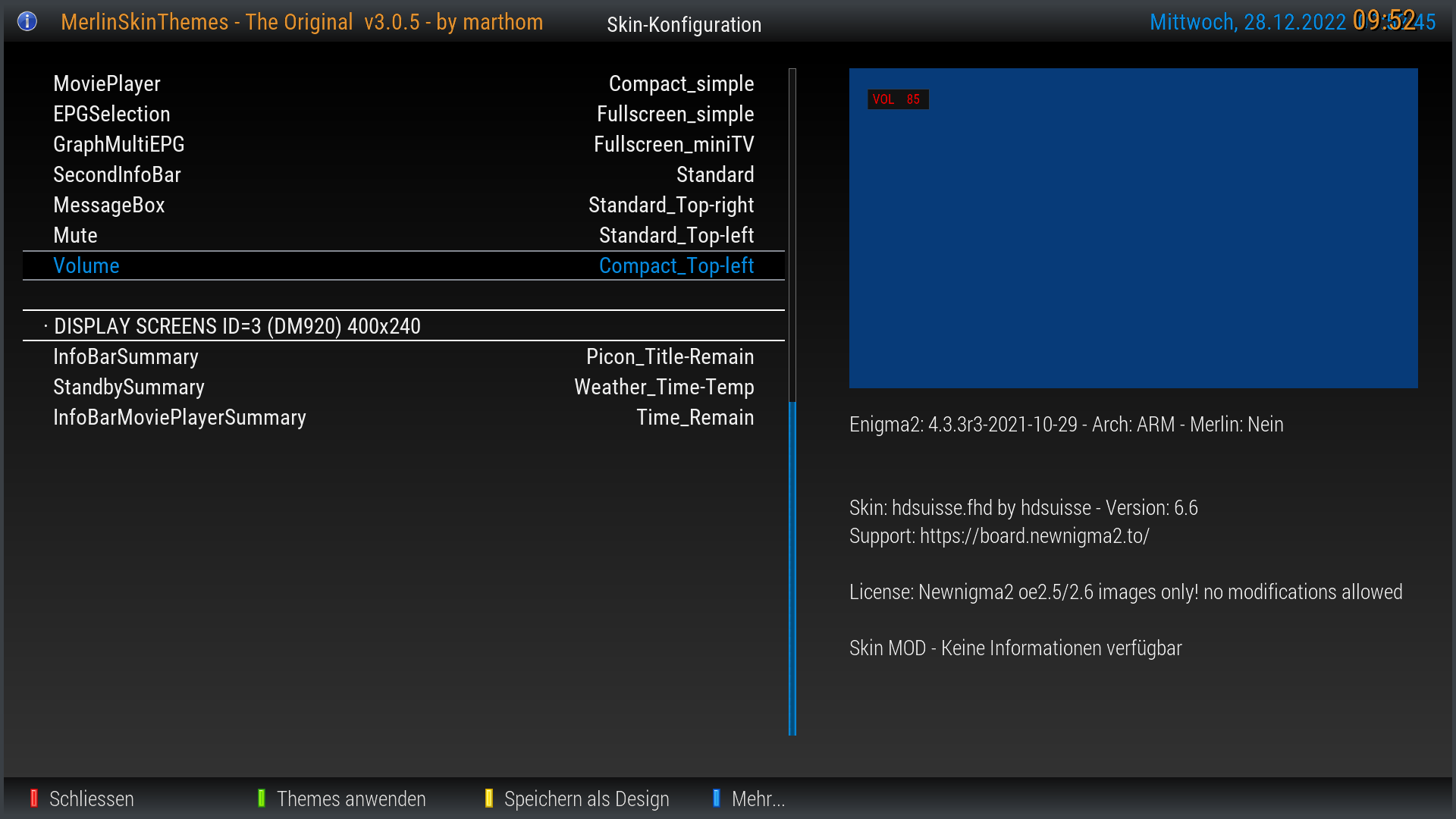The height and width of the screenshot is (819, 1456).
Task: Change the Mute value Standard_Top-left
Action: pos(676,235)
